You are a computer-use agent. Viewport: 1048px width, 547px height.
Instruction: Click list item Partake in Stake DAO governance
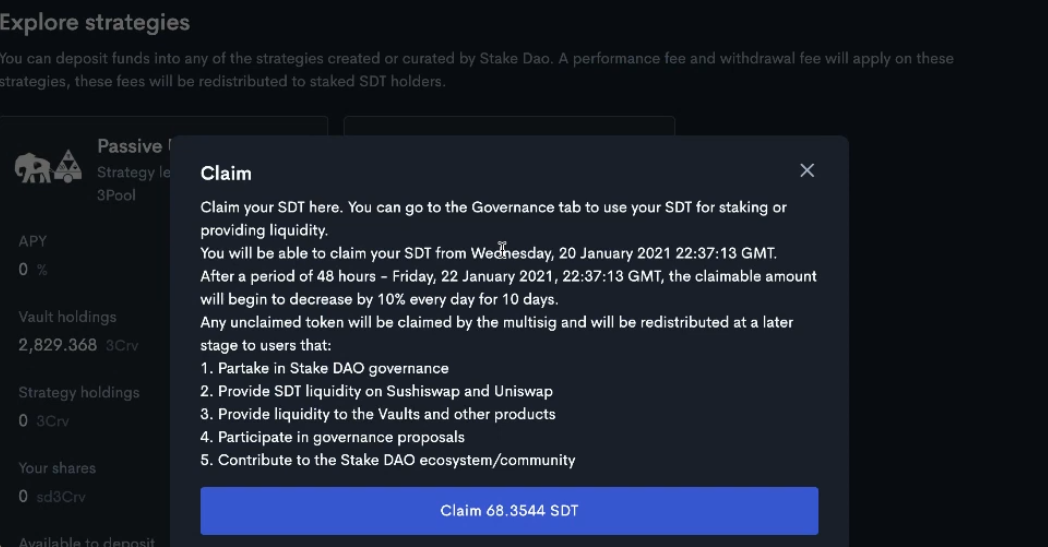point(325,368)
